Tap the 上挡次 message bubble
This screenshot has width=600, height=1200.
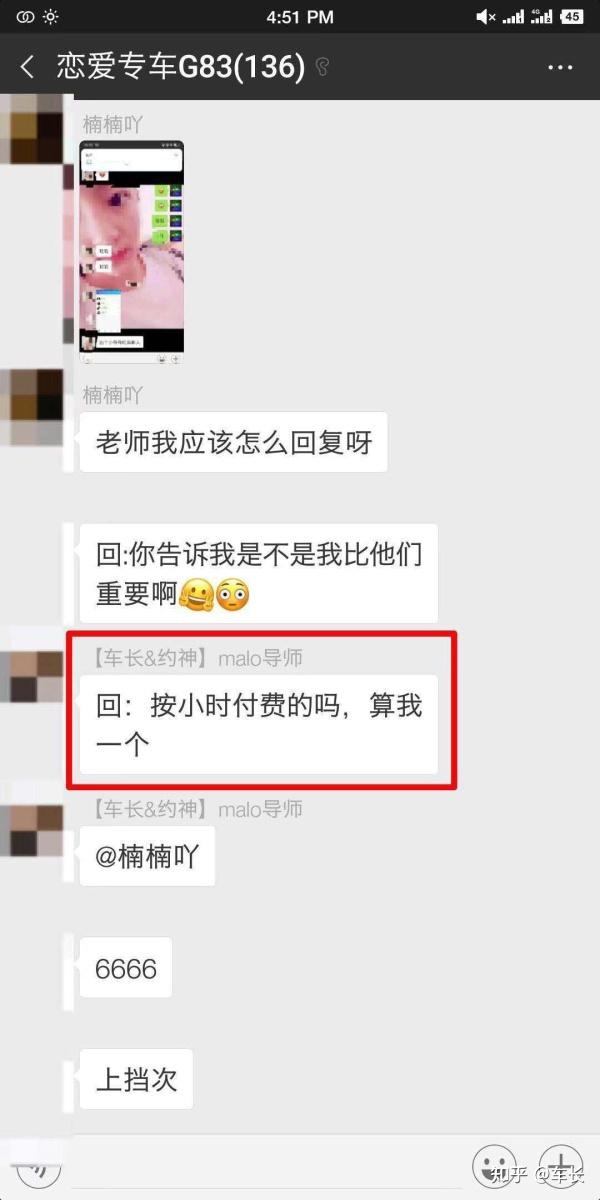tap(136, 1078)
